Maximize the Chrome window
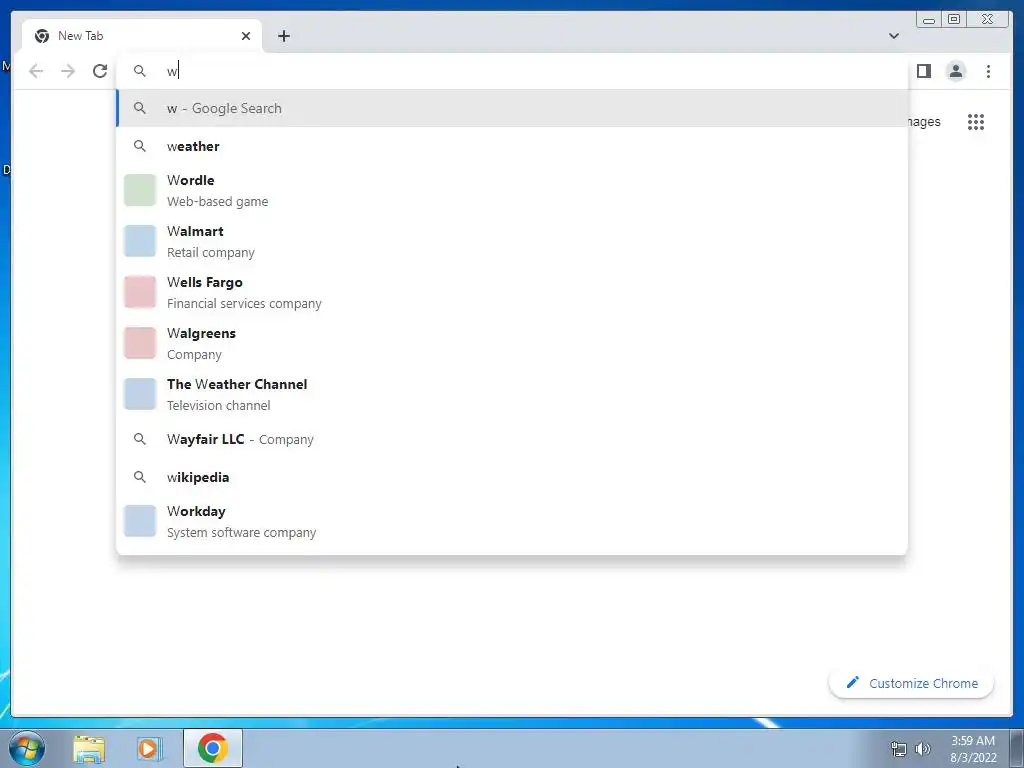This screenshot has width=1024, height=768. click(x=954, y=20)
